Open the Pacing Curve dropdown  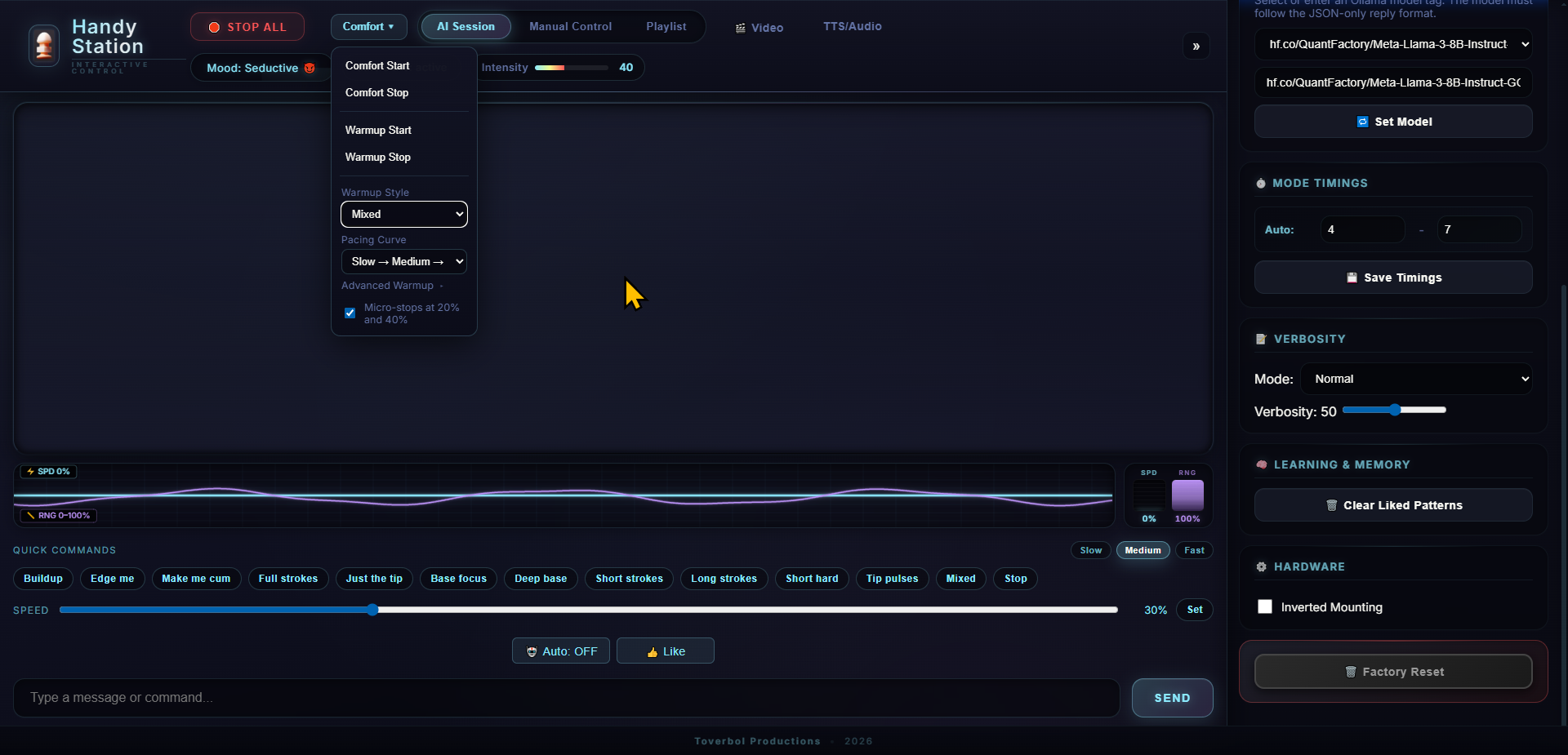coord(404,261)
